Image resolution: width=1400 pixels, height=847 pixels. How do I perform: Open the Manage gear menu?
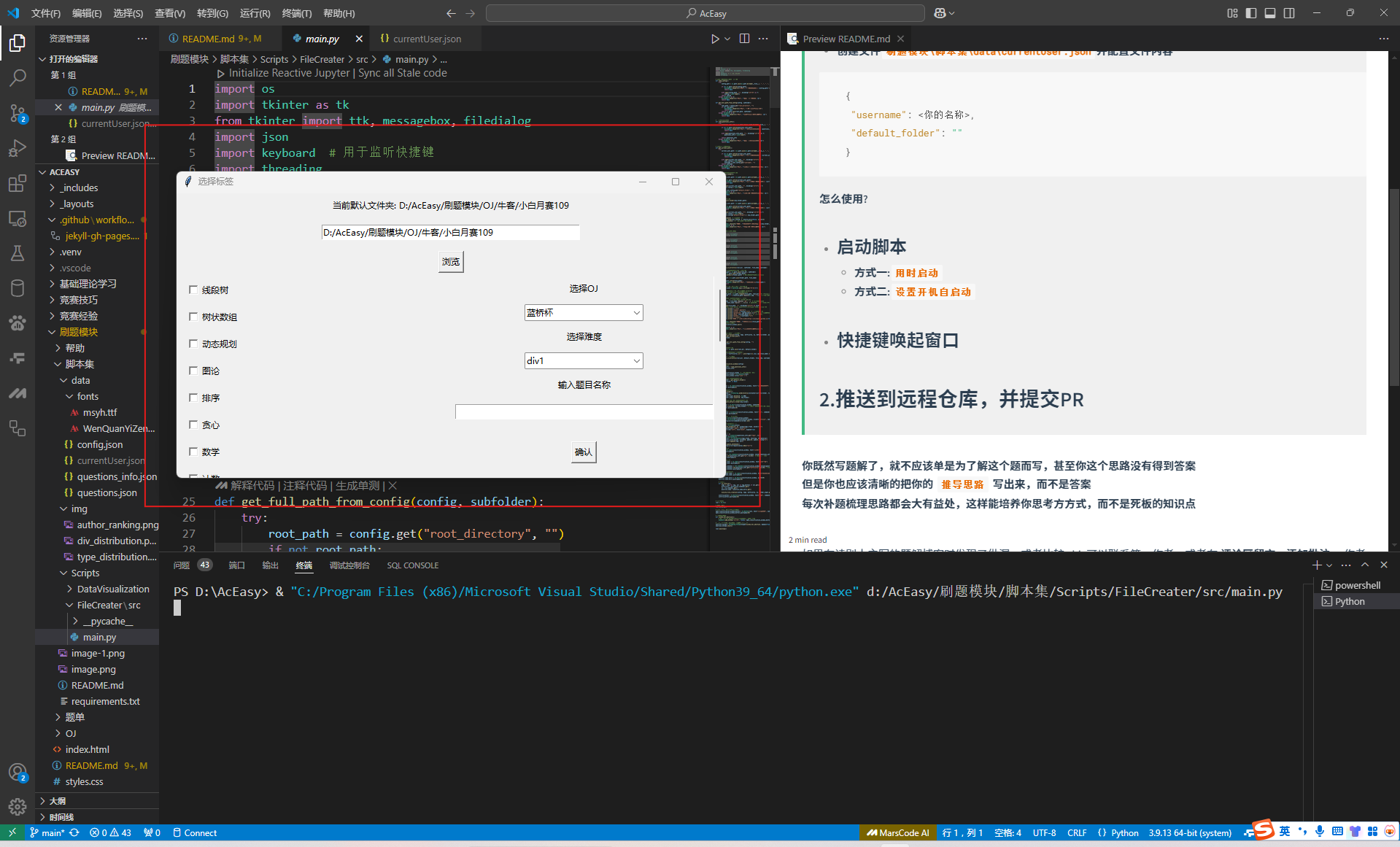18,807
